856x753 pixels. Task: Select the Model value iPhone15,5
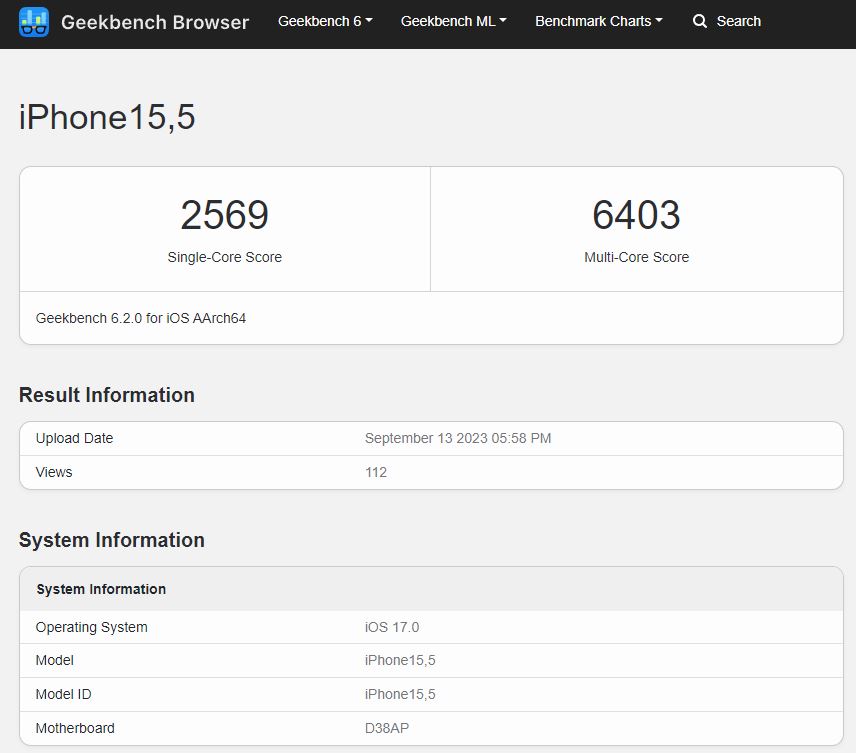[400, 661]
